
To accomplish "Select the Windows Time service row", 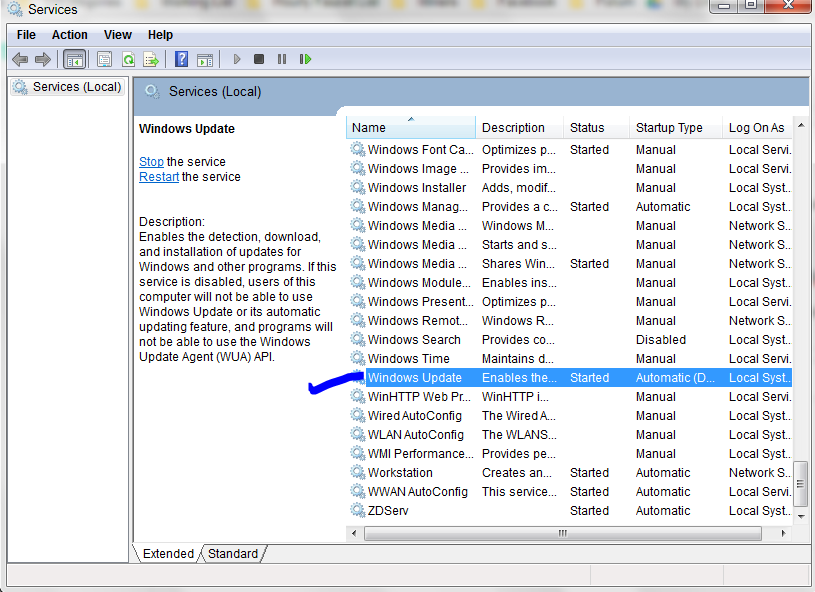I will point(569,359).
